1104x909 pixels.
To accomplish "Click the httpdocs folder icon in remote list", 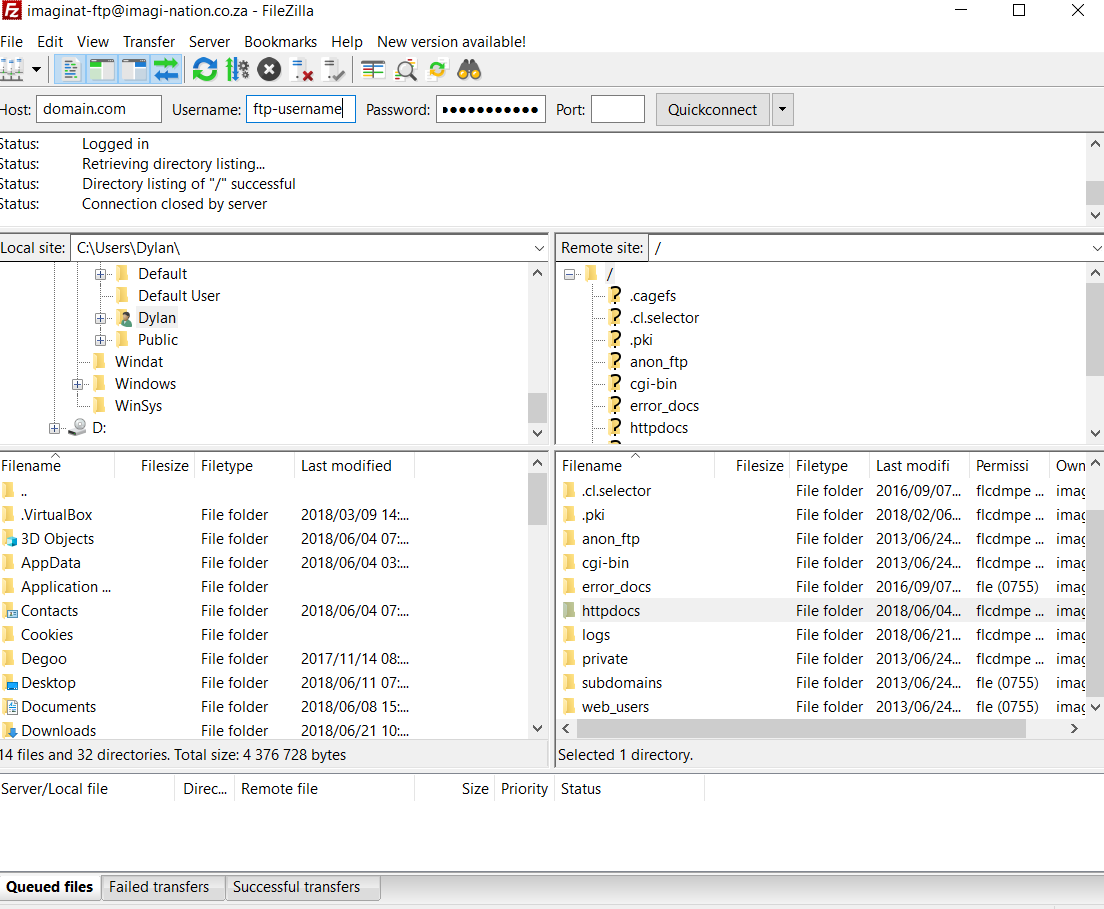I will 570,610.
